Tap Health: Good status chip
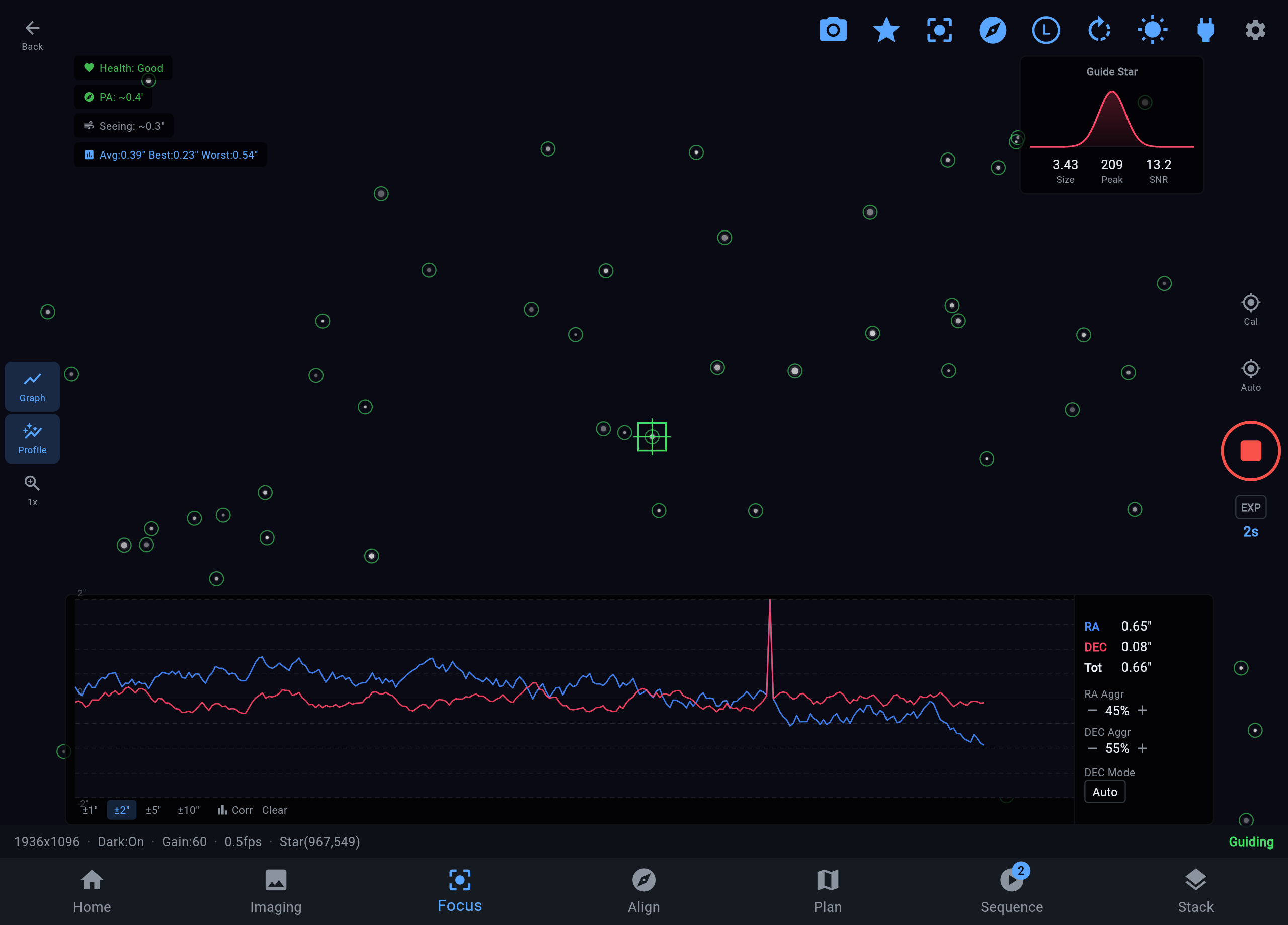The width and height of the screenshot is (1288, 925). (123, 68)
